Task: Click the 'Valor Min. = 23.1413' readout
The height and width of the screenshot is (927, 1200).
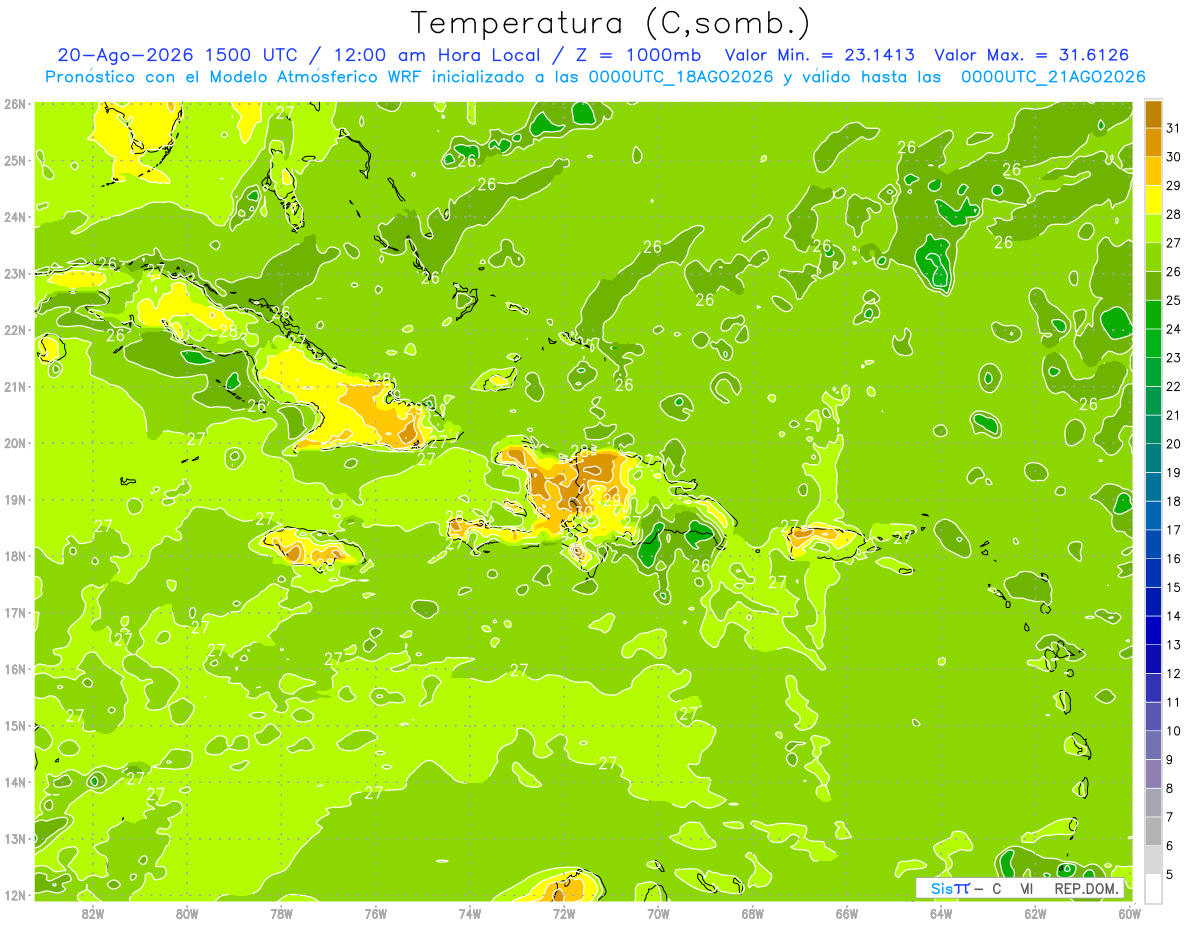Action: [819, 55]
